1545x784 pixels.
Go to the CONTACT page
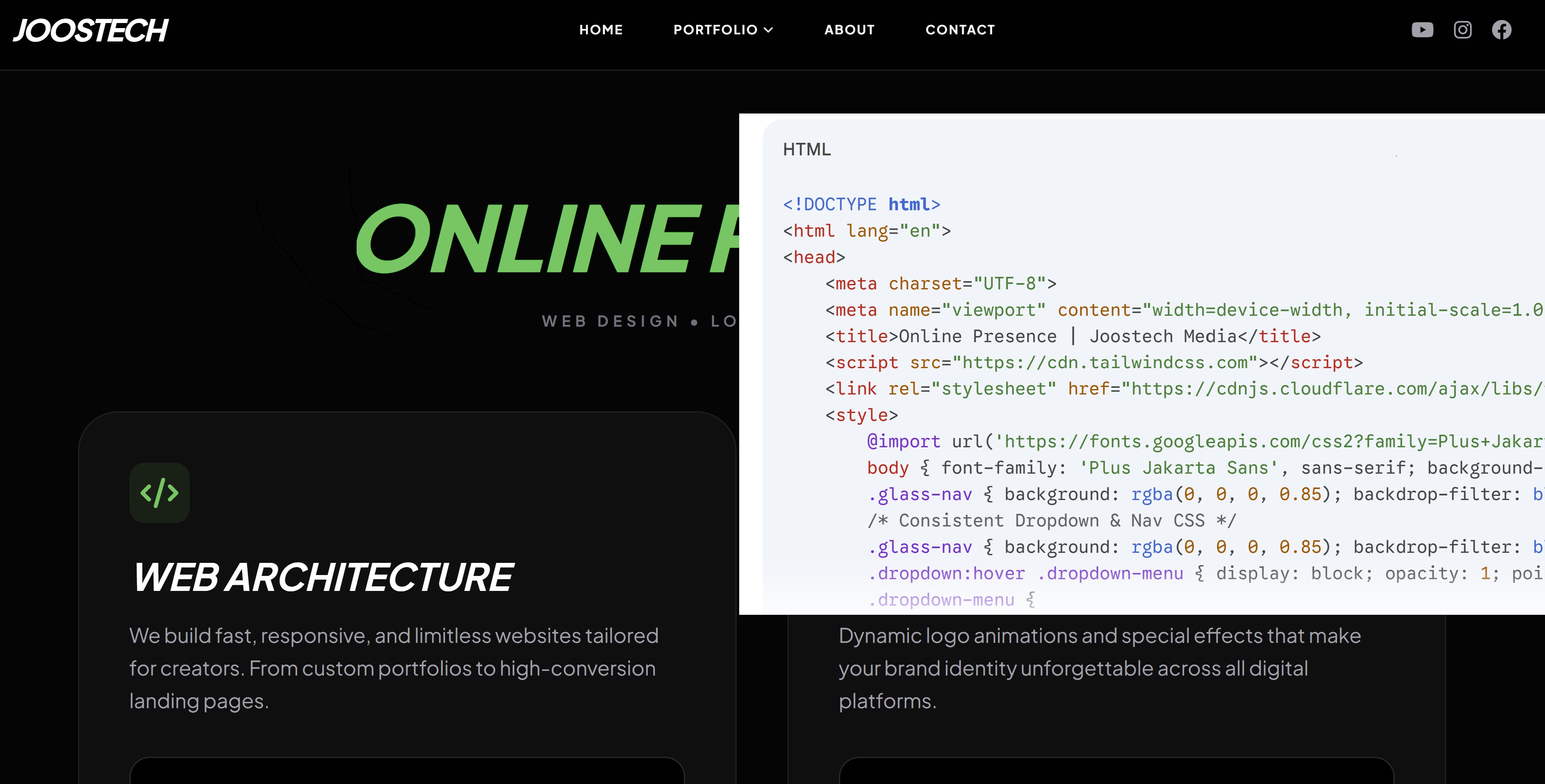960,29
